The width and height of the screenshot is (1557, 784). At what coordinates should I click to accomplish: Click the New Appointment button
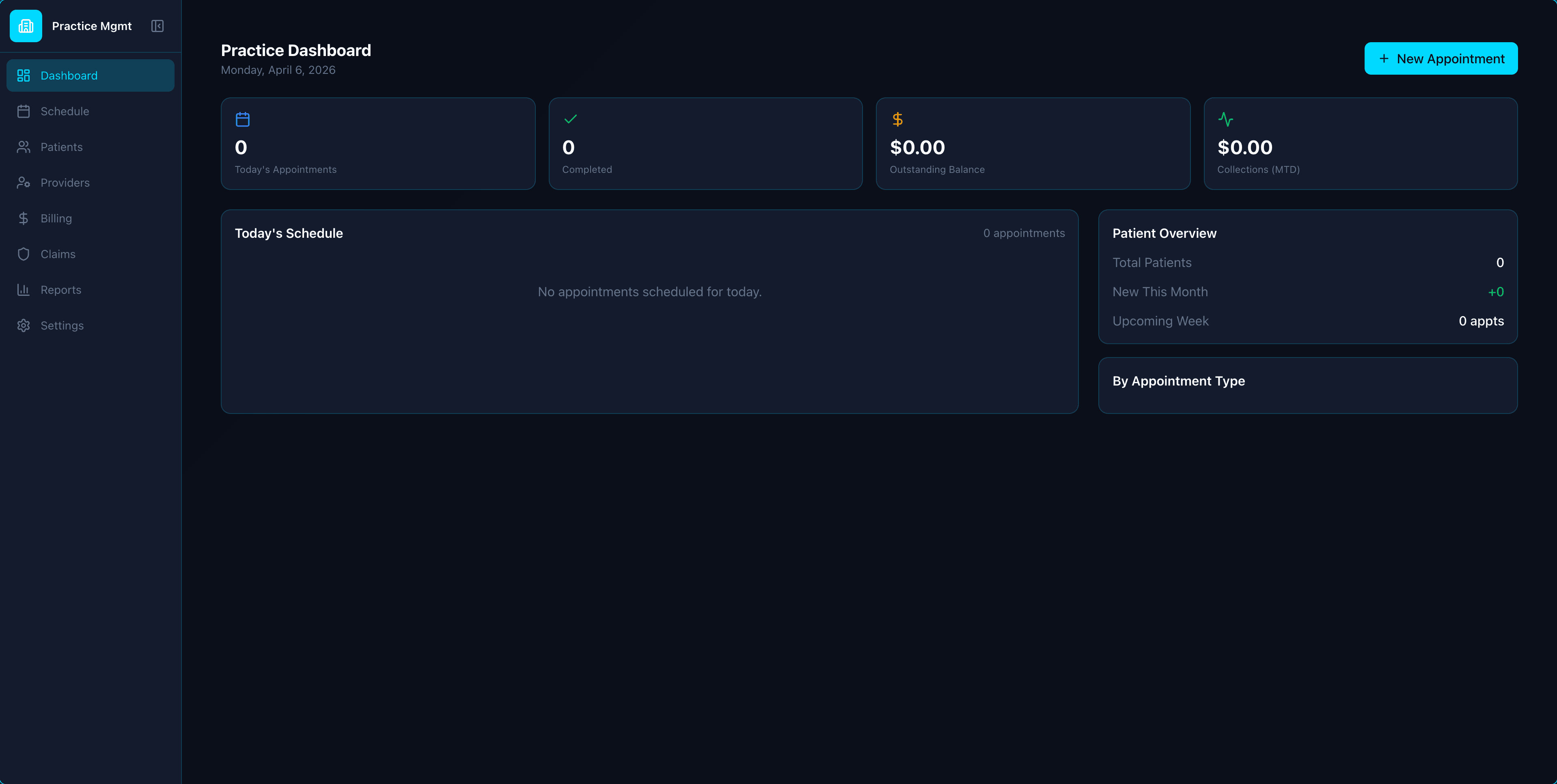tap(1441, 58)
